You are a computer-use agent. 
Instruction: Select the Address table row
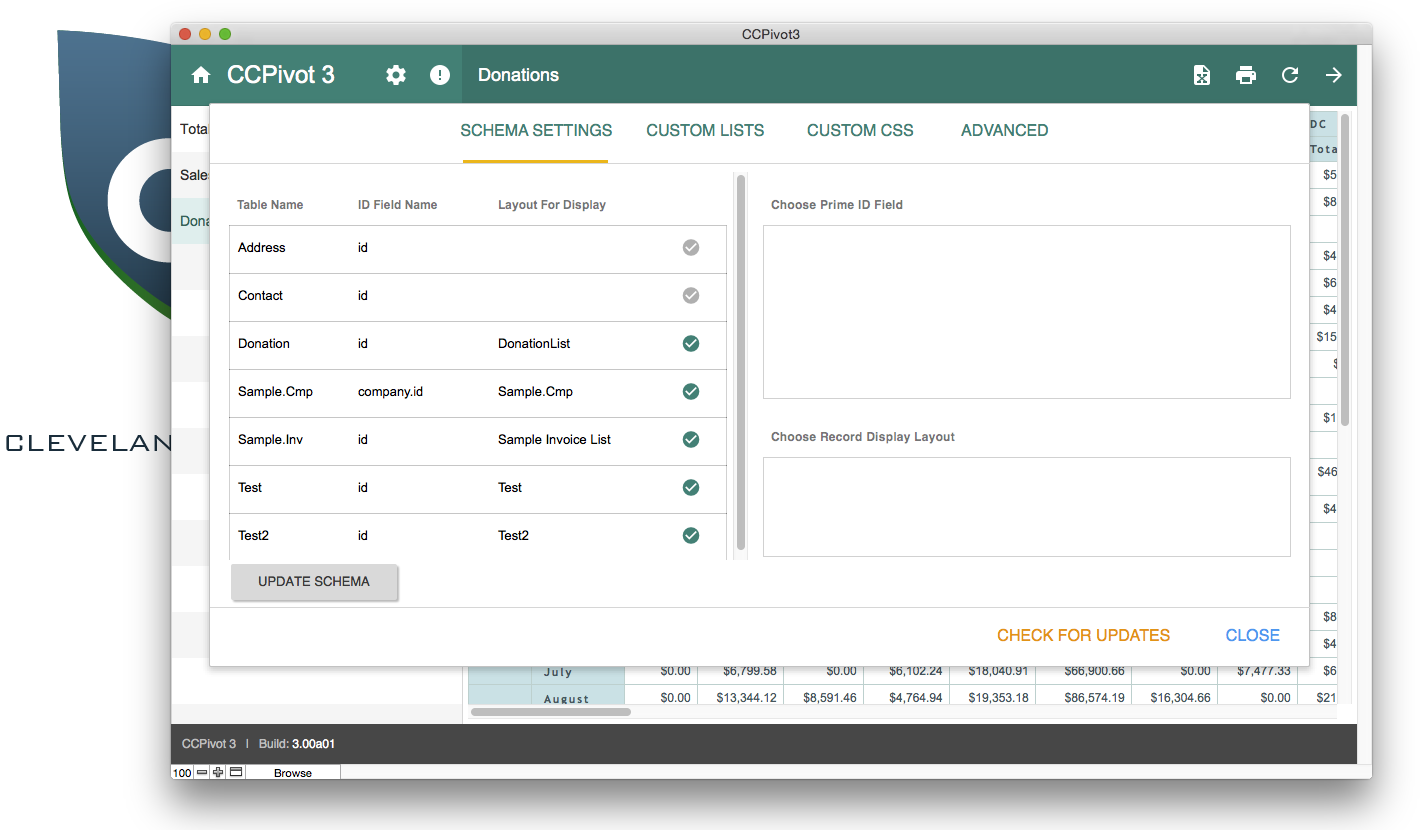[478, 249]
